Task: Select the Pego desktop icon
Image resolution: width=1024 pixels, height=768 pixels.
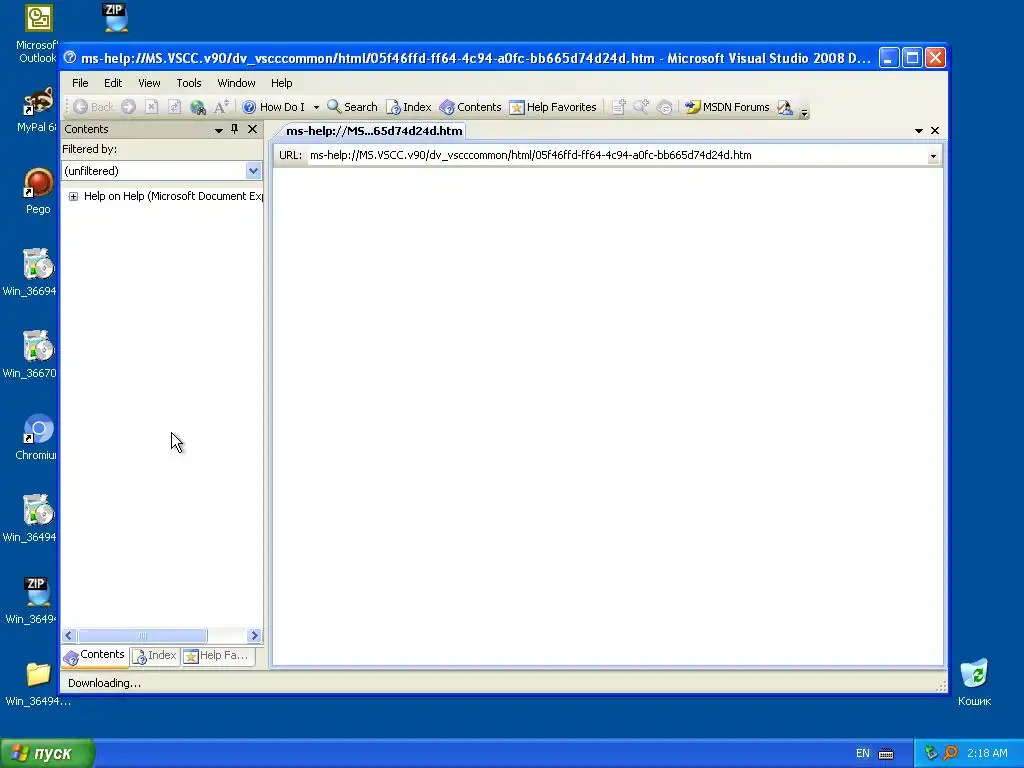Action: tap(38, 191)
